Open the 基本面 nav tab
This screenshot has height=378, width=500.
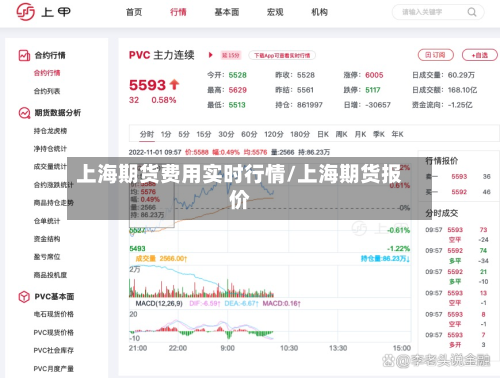point(227,12)
